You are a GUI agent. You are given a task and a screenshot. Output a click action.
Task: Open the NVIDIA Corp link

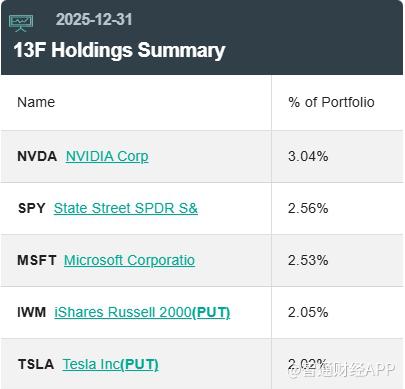pos(107,156)
